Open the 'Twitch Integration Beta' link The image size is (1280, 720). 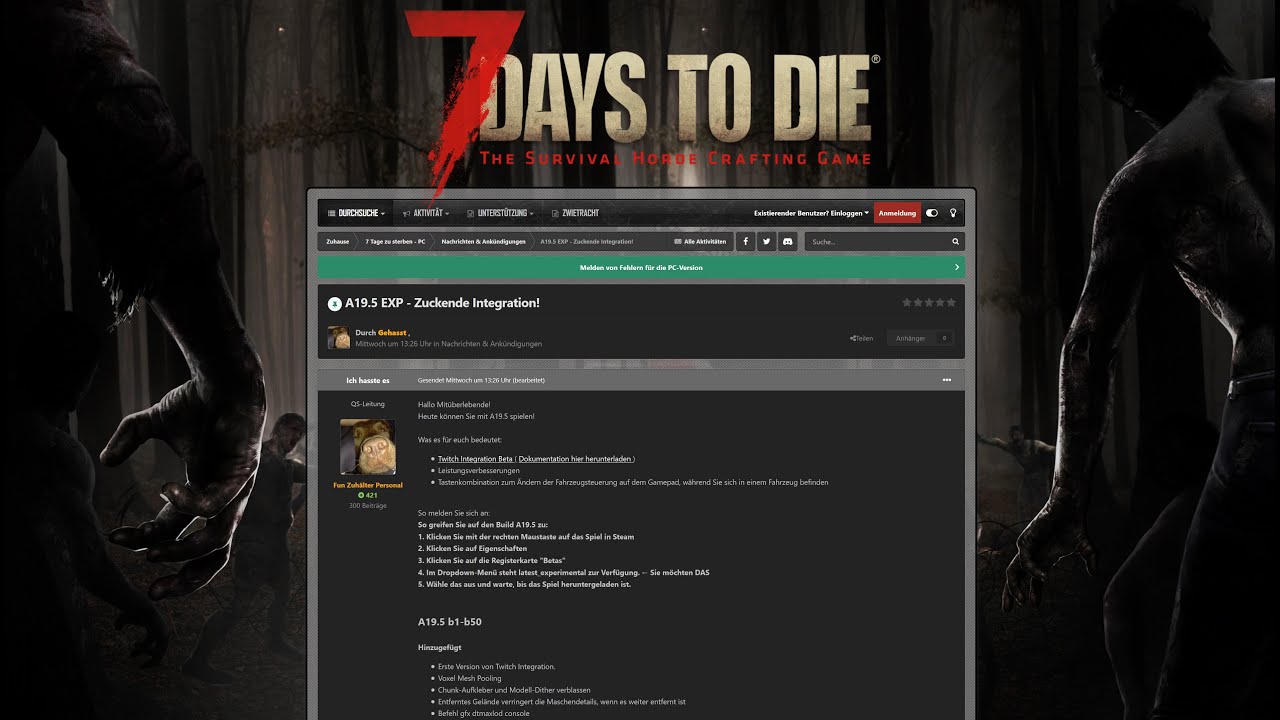coord(475,459)
